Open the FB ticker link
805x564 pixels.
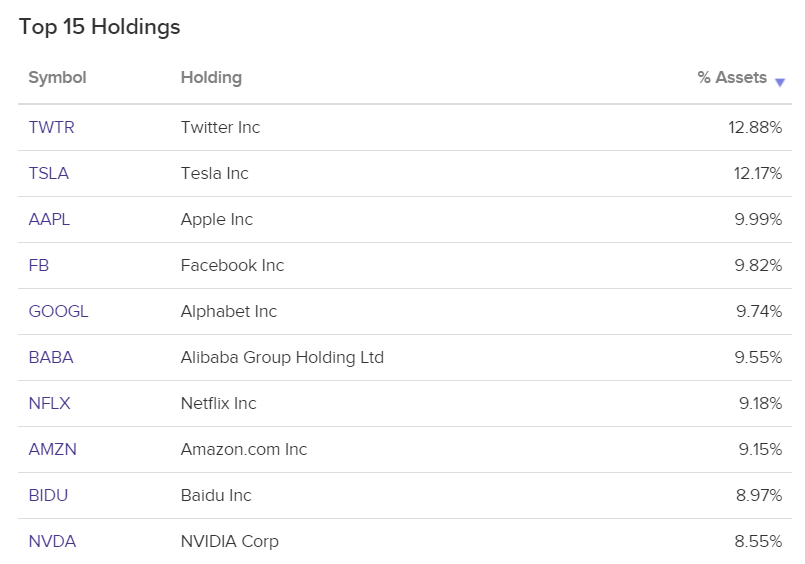click(x=39, y=265)
